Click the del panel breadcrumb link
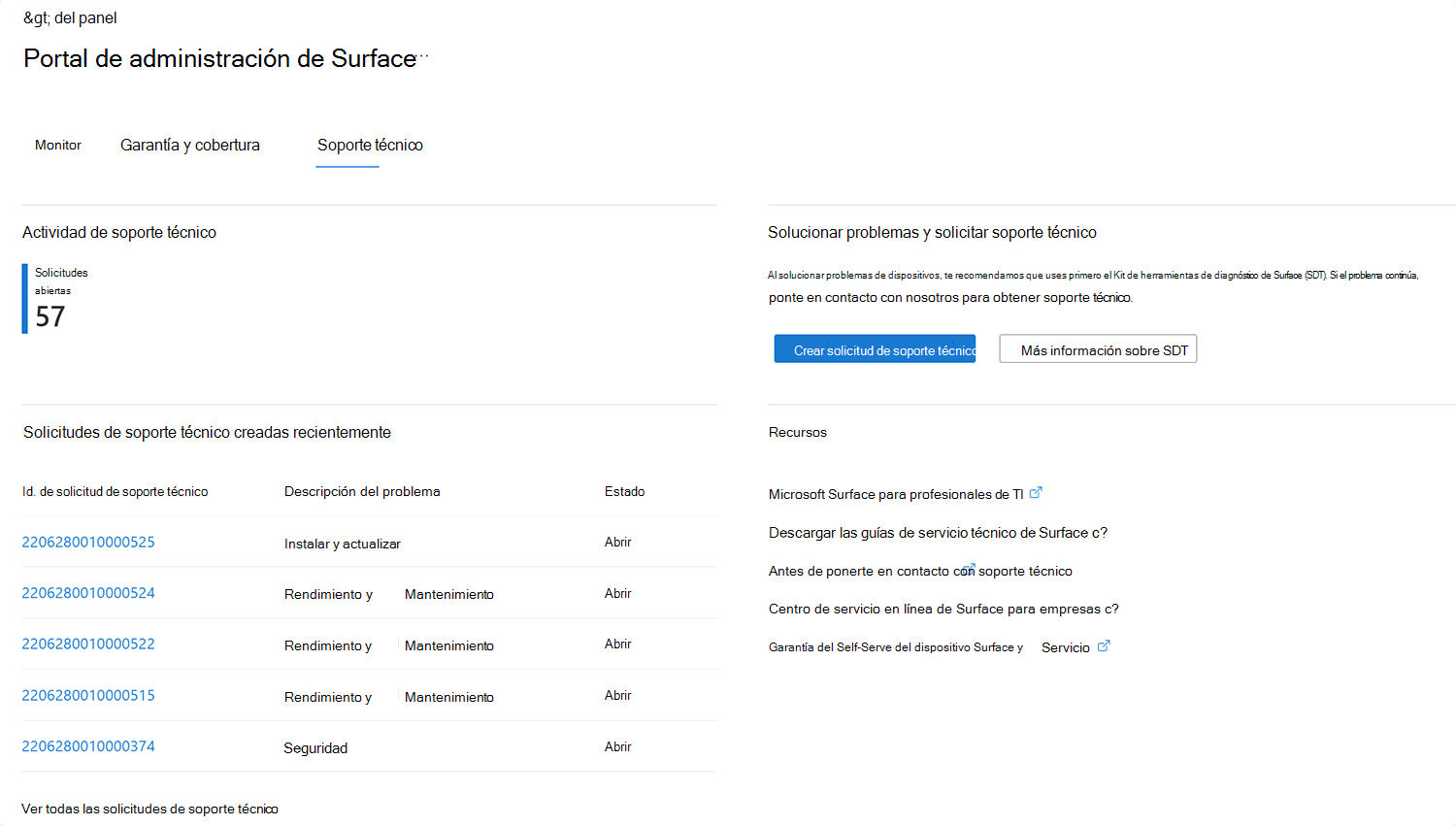Screen dimensions: 1456x826 click(x=70, y=17)
